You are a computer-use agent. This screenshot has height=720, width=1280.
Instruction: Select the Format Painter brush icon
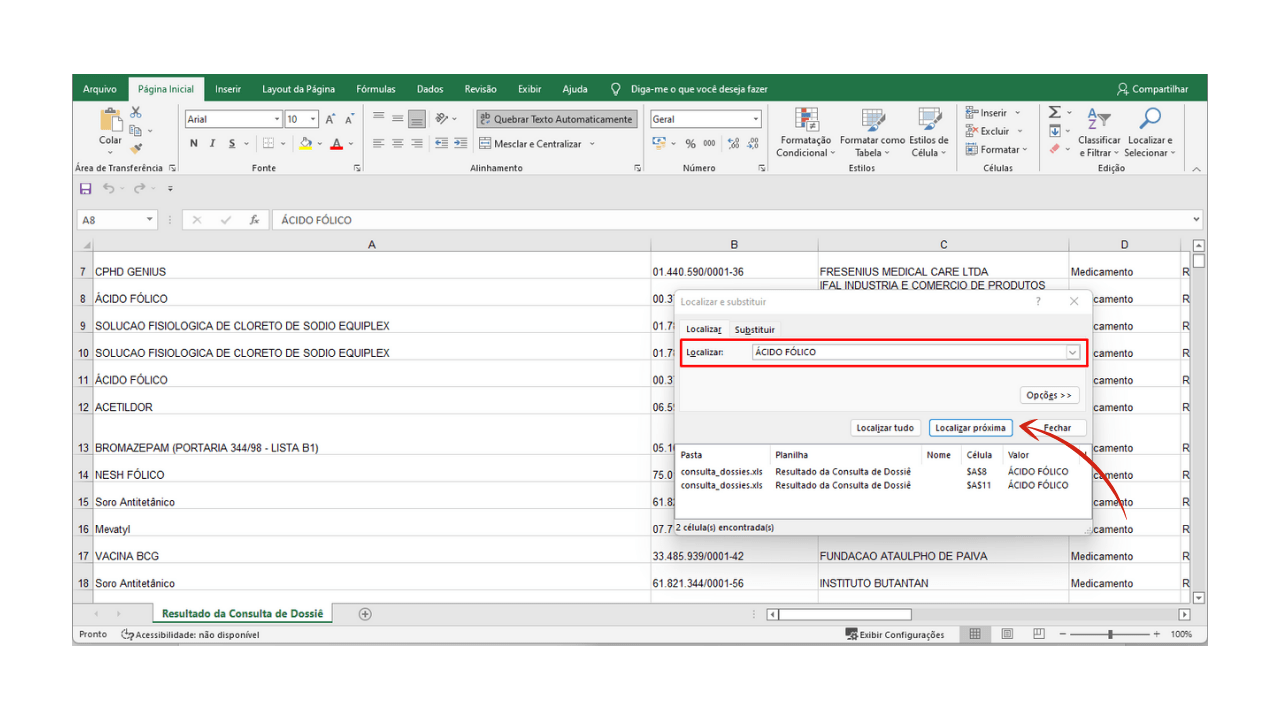pos(136,148)
